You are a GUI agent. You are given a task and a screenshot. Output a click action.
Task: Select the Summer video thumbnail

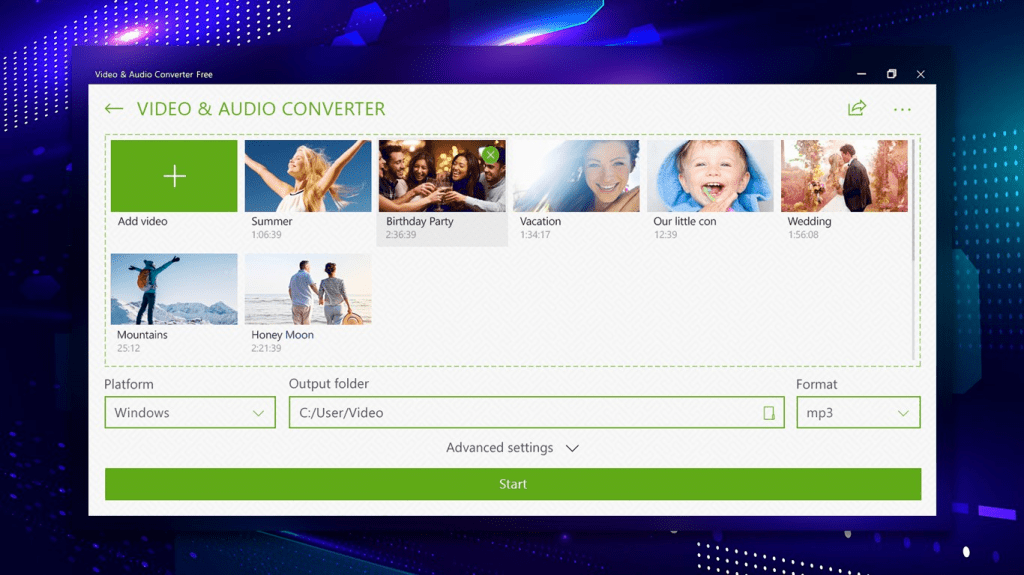pos(307,176)
